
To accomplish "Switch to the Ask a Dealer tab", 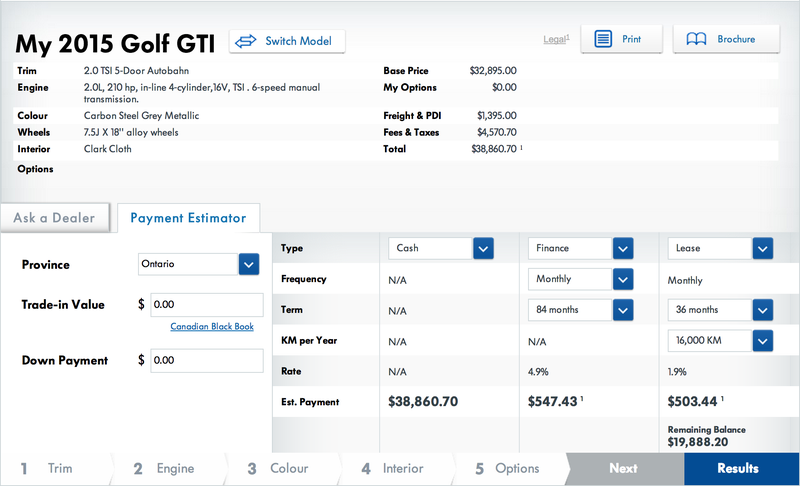I will (55, 218).
